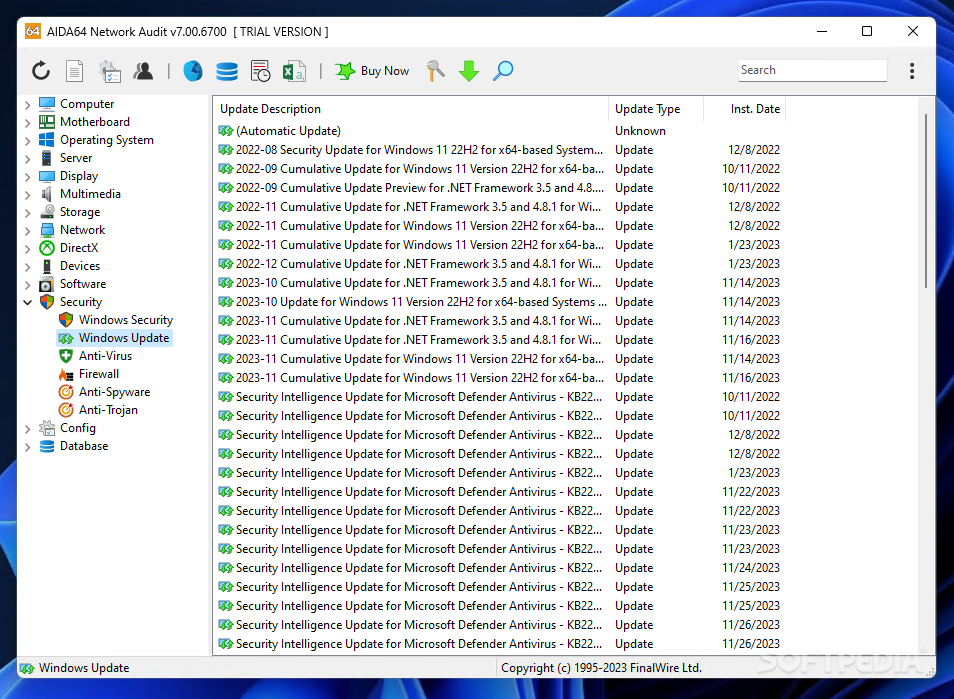Click the Database tree icon
The width and height of the screenshot is (954, 699).
coord(47,446)
